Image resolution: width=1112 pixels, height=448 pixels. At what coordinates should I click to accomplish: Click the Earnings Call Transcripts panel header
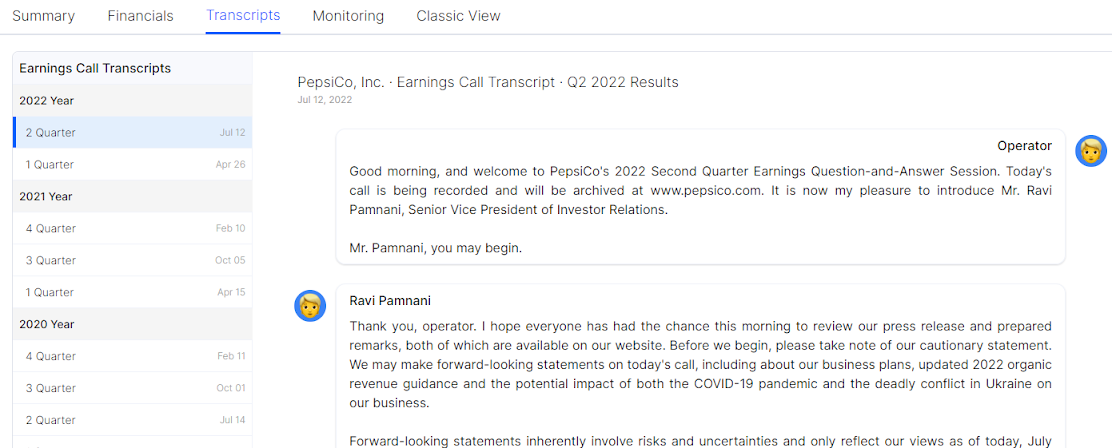(x=95, y=68)
